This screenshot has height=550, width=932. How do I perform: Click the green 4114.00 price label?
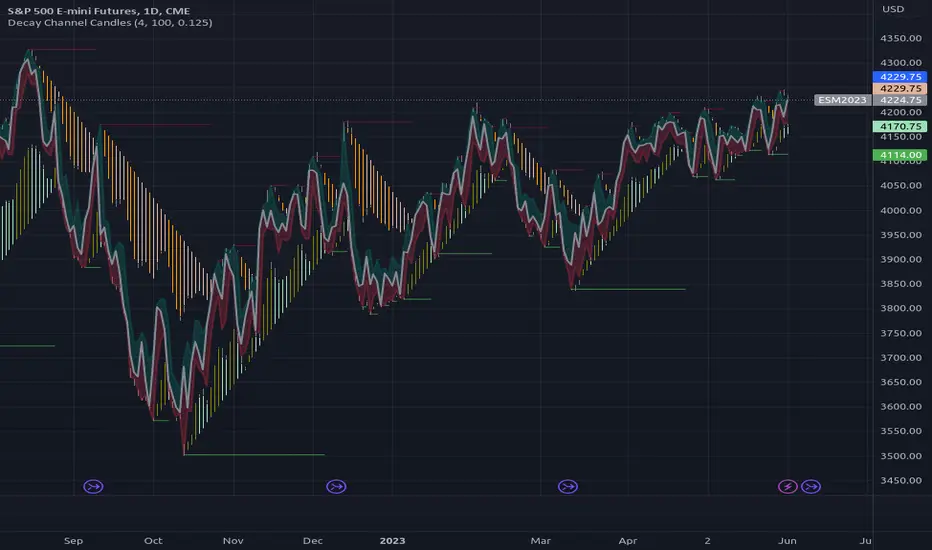(x=900, y=155)
